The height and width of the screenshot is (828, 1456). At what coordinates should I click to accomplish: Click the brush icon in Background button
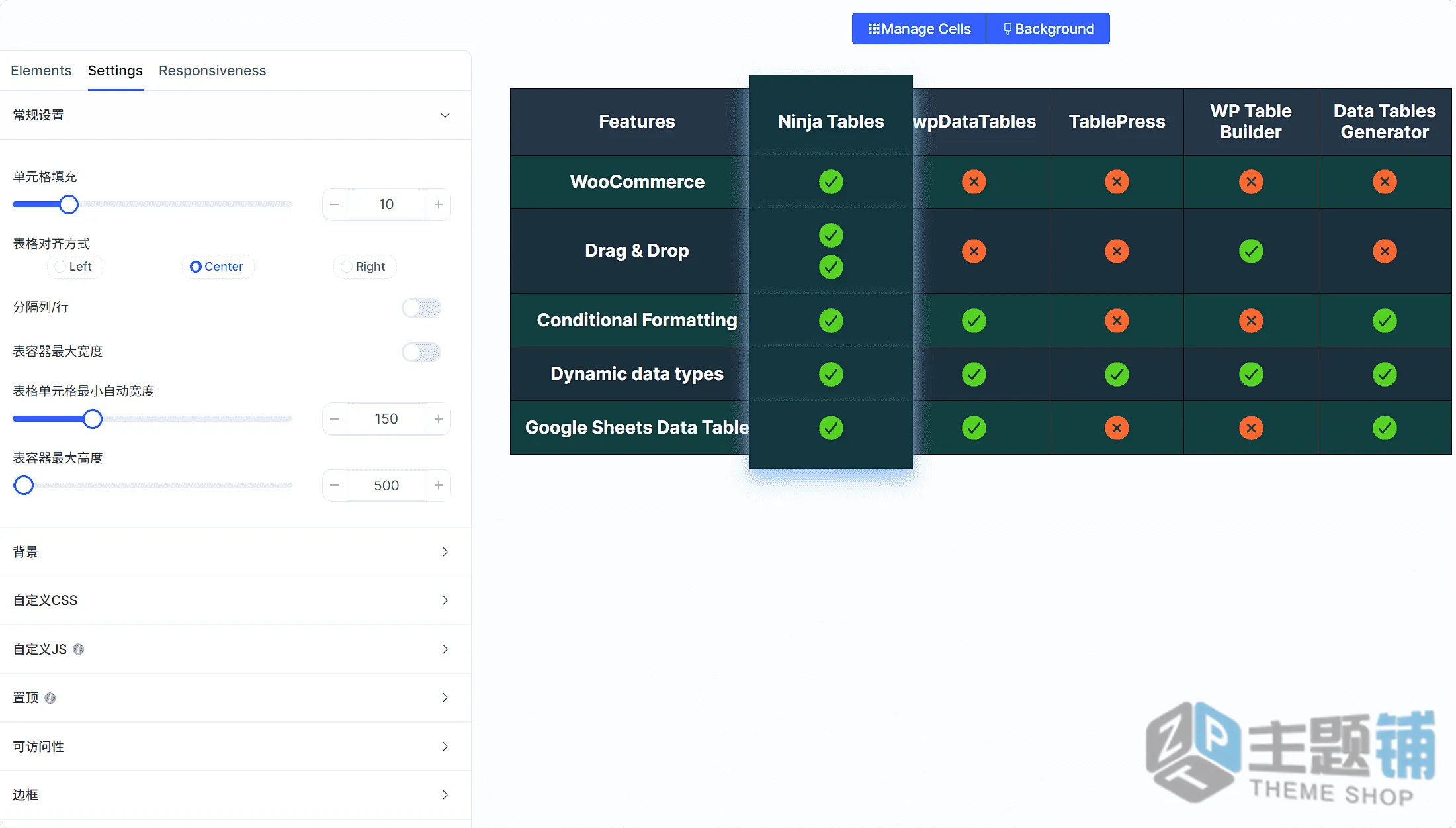(x=1007, y=29)
